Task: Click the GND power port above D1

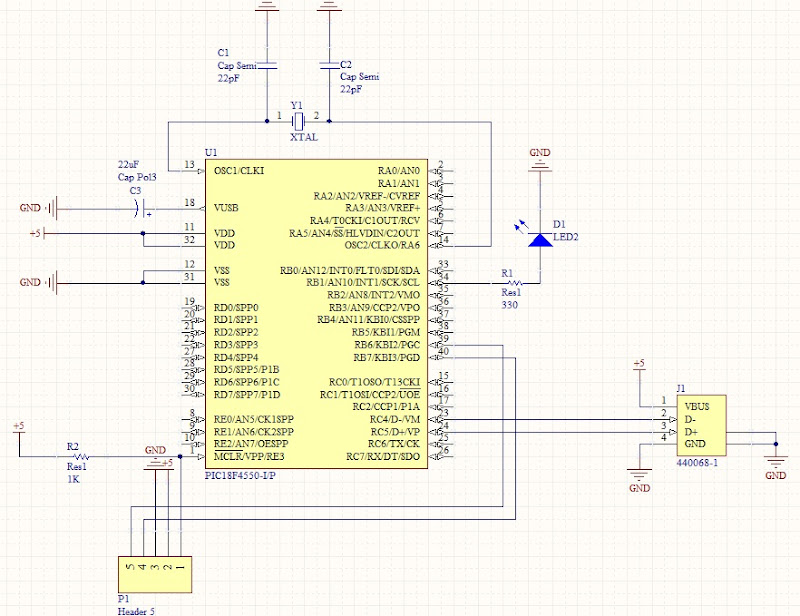Action: click(x=540, y=159)
